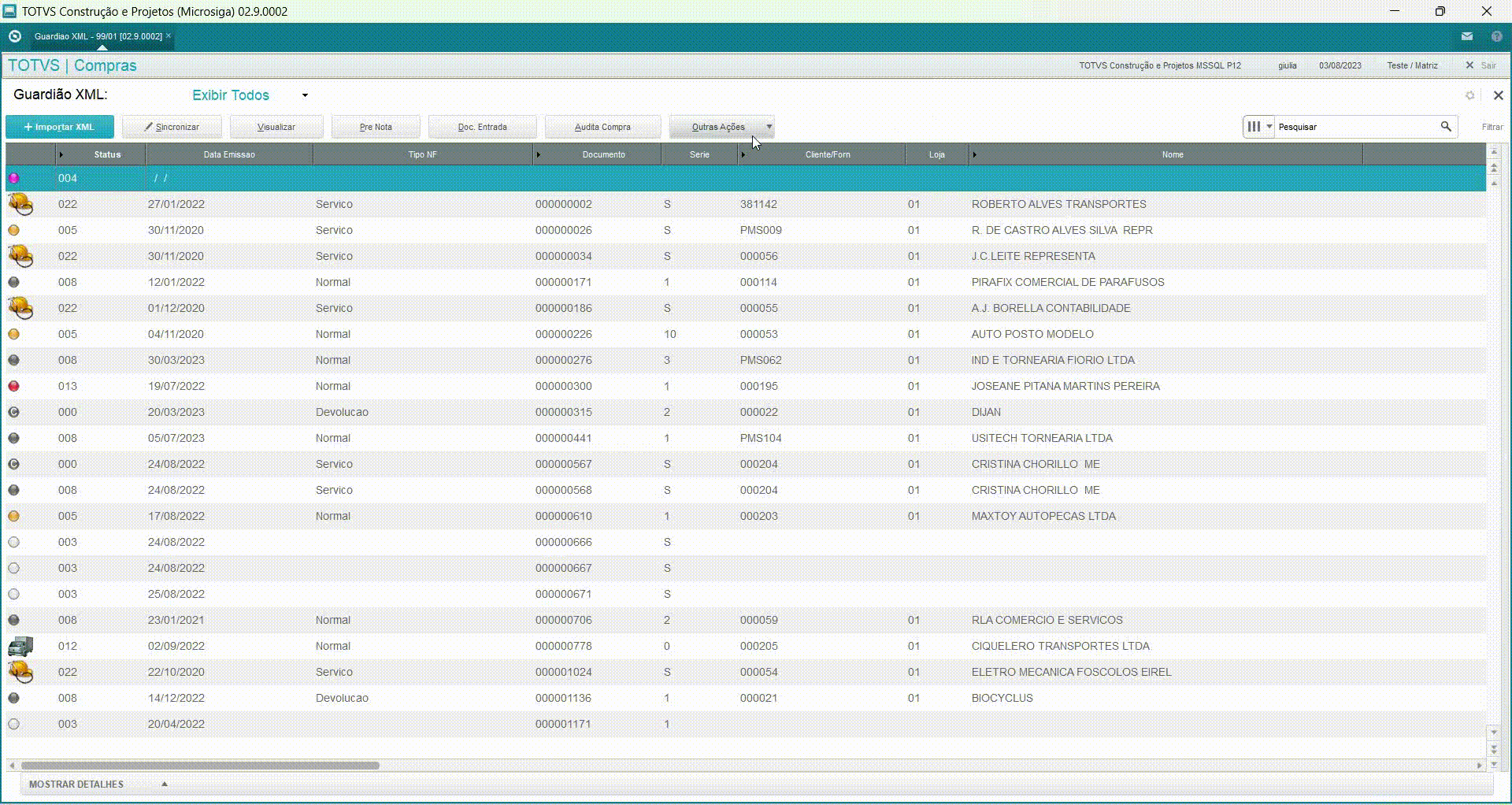Click status icon for J.C.LEITE REPRESENTA row
This screenshot has width=1512, height=805.
(x=20, y=256)
